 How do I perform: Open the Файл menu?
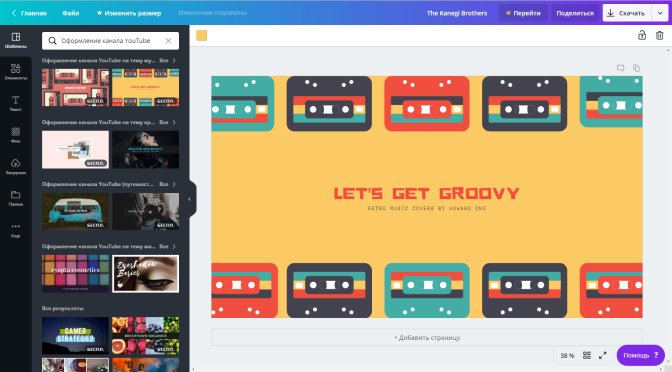click(71, 13)
